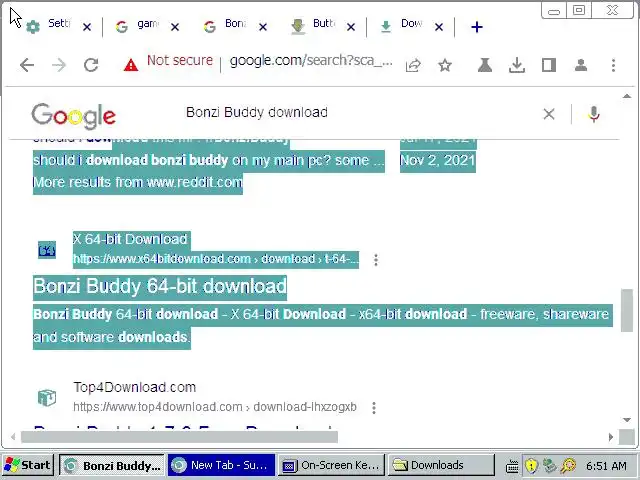Close the Butt tab
The image size is (640, 480).
tap(351, 27)
